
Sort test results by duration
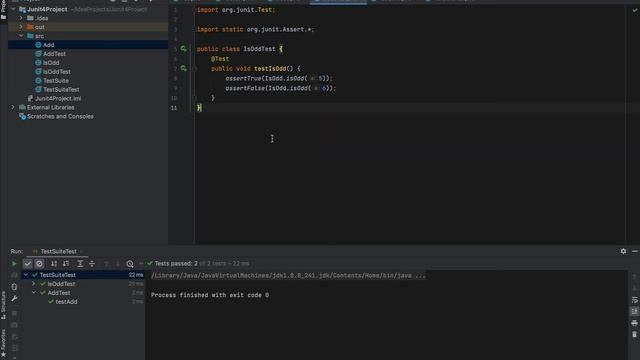click(66, 264)
